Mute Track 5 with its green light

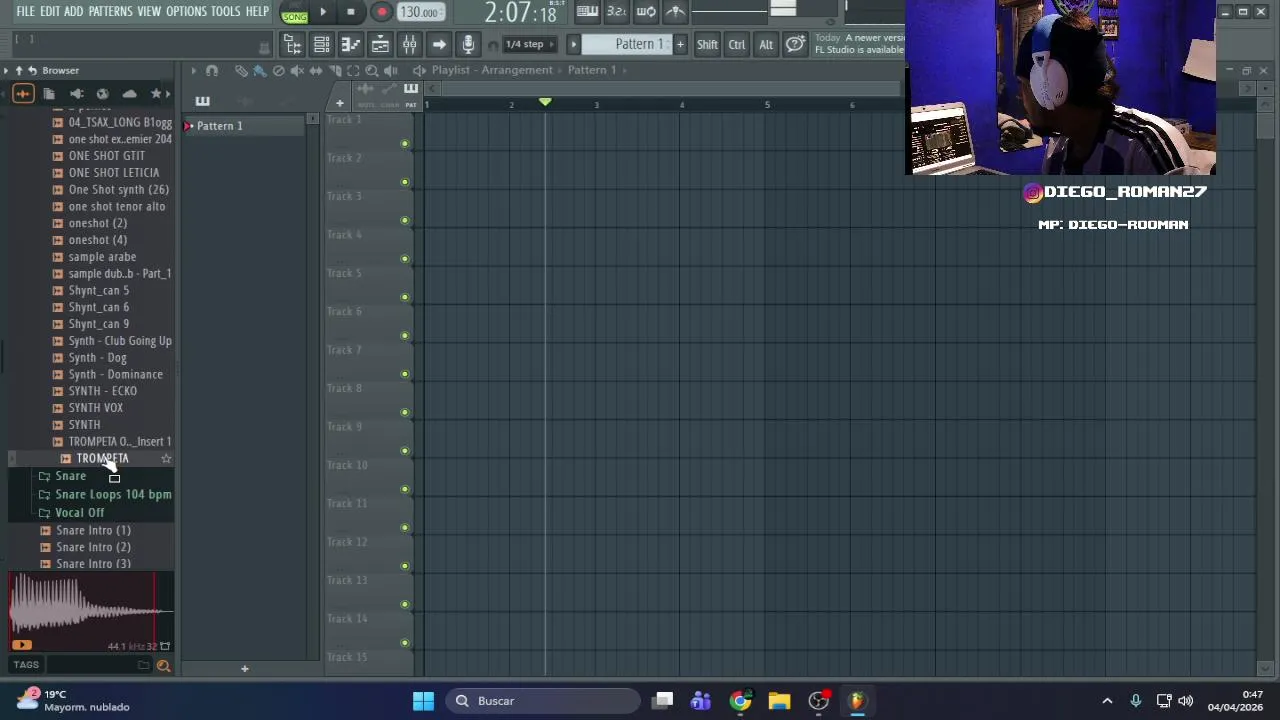[404, 297]
